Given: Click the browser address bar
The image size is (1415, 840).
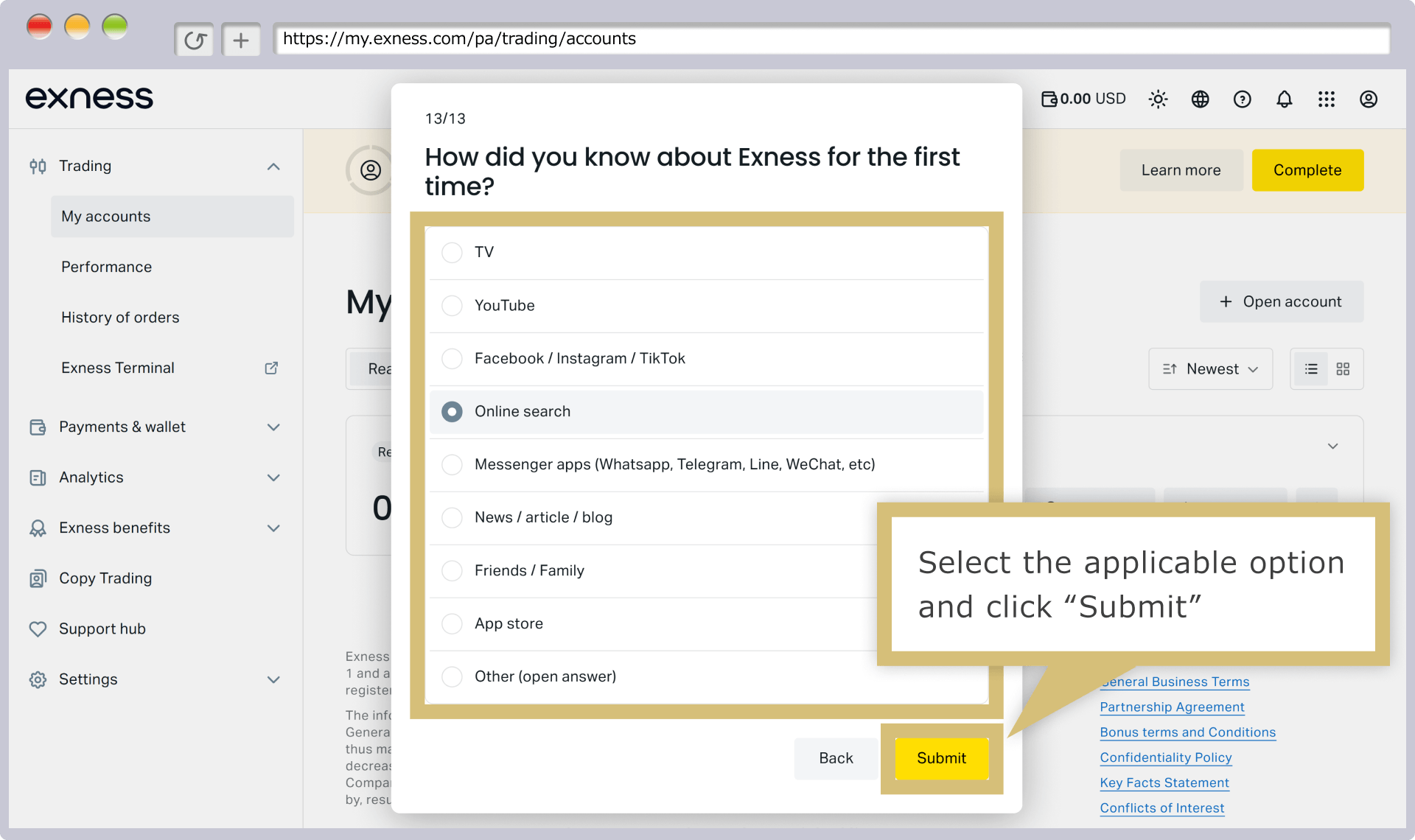Looking at the screenshot, I should (831, 39).
